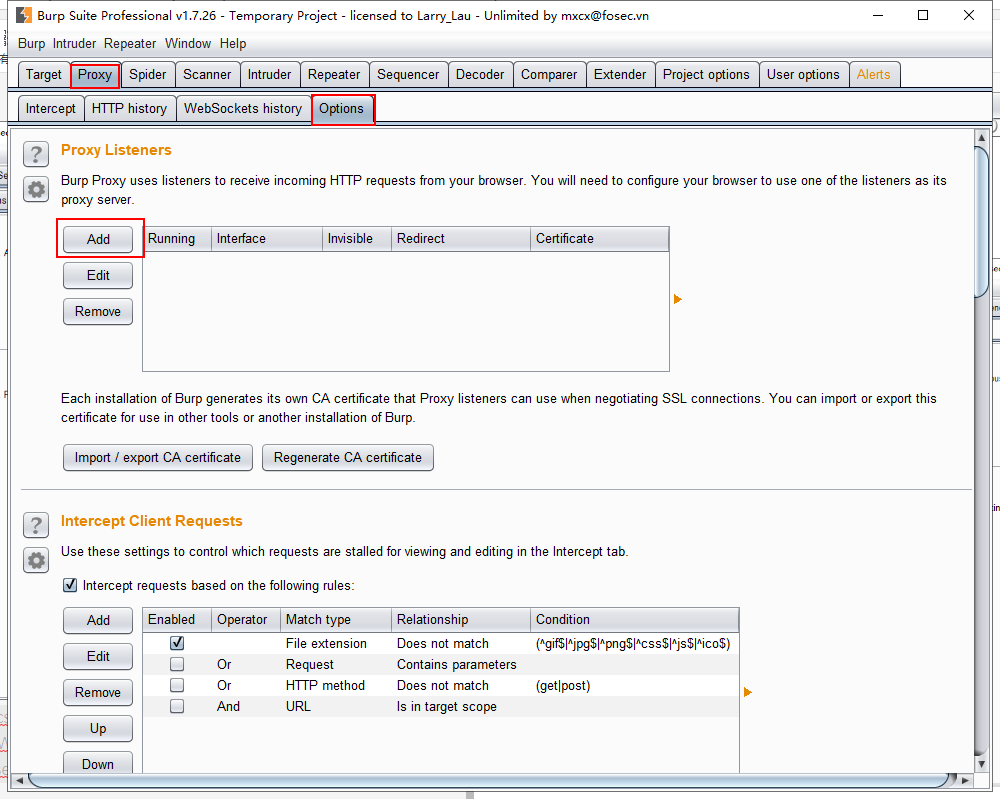Click Import / export CA certificate
The image size is (1000, 799).
(158, 457)
